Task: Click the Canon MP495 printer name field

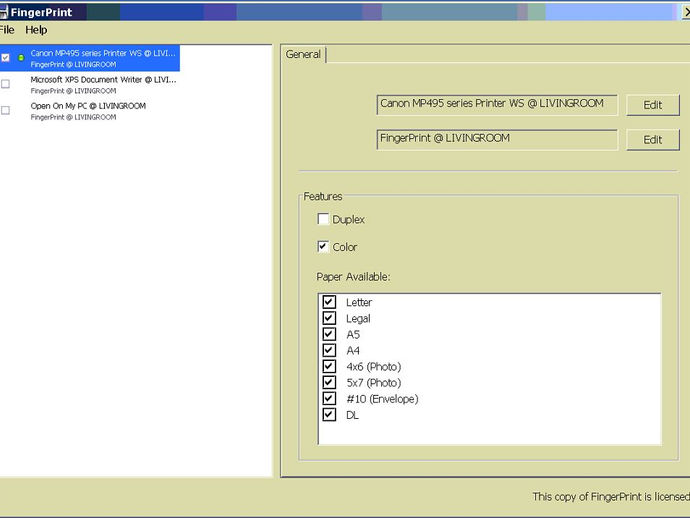Action: pos(497,104)
